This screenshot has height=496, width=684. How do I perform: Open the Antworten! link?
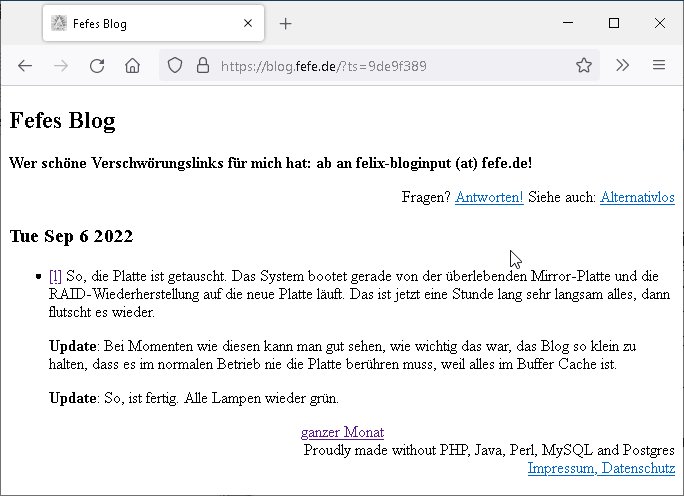(489, 197)
